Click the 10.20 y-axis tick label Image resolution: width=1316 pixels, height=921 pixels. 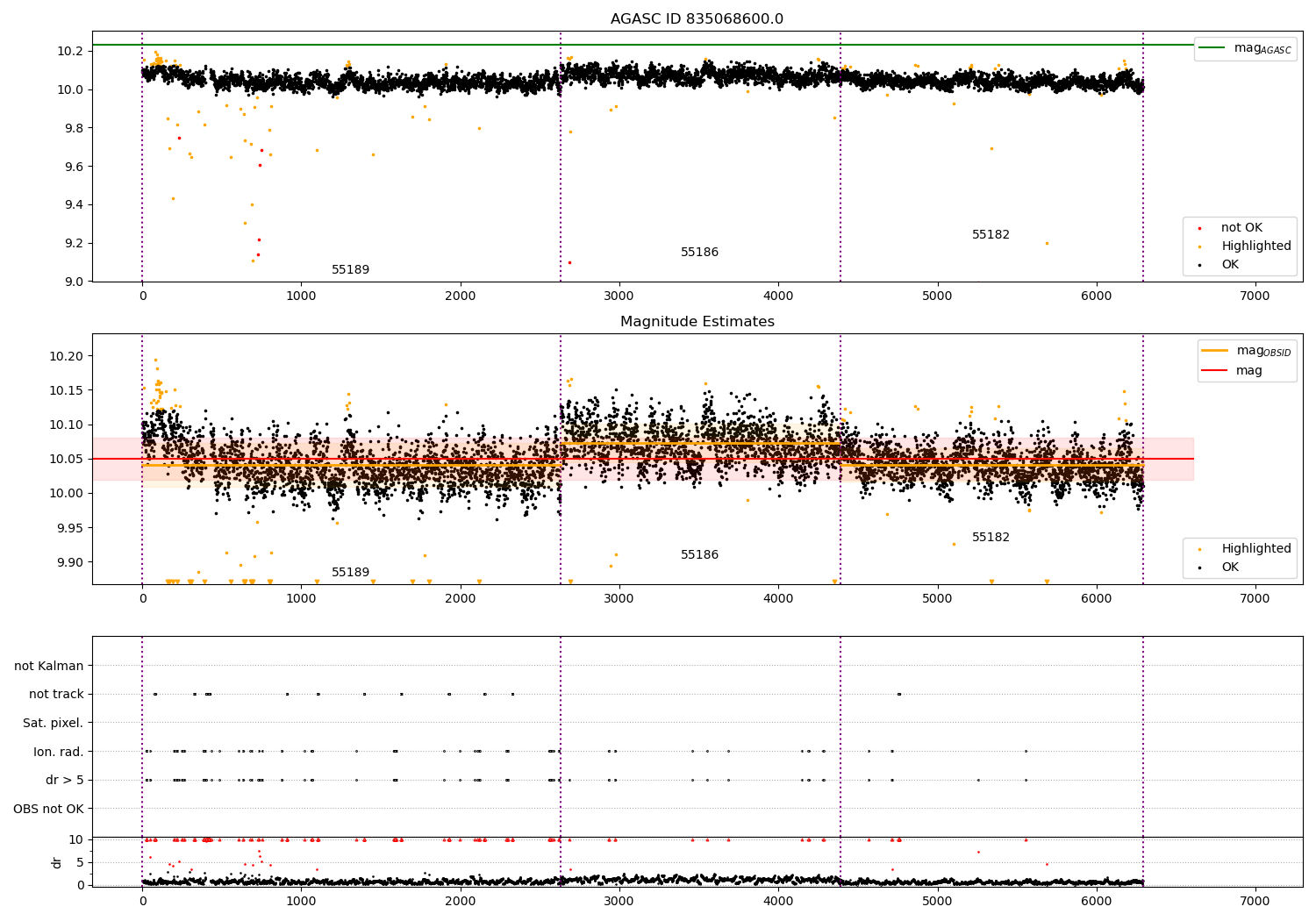67,356
